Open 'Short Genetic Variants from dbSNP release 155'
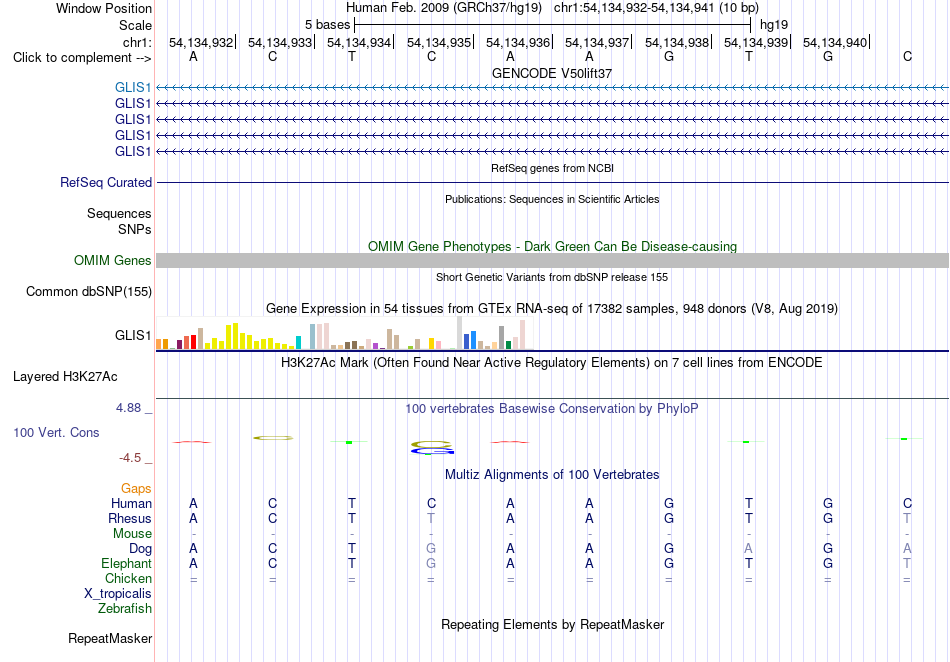Image resolution: width=950 pixels, height=662 pixels. [552, 277]
